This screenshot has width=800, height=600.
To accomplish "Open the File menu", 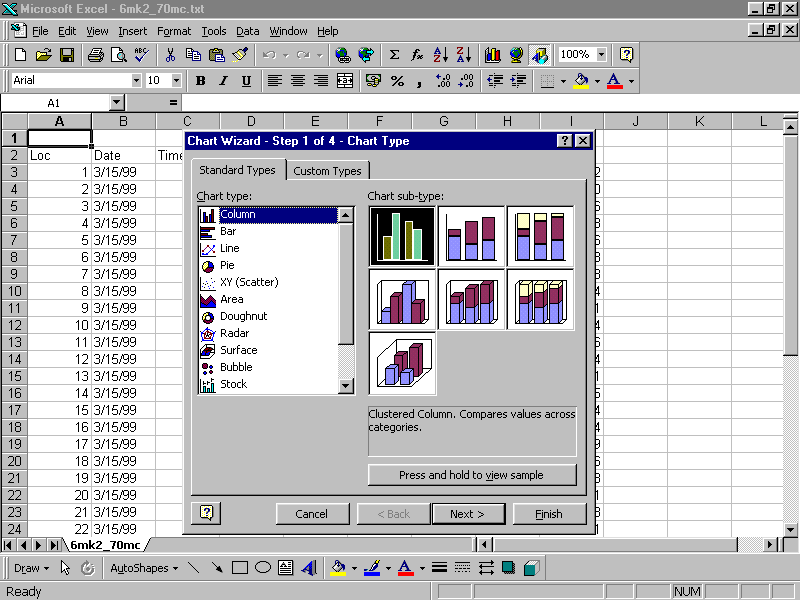I will click(x=40, y=31).
